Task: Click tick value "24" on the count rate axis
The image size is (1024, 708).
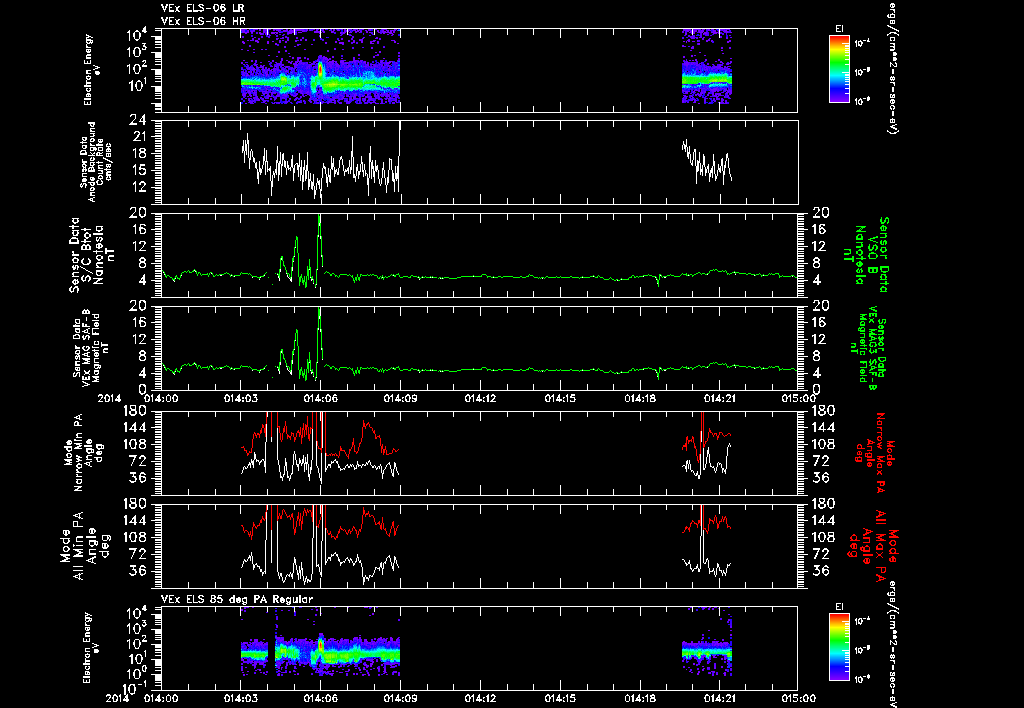Action: [137, 120]
